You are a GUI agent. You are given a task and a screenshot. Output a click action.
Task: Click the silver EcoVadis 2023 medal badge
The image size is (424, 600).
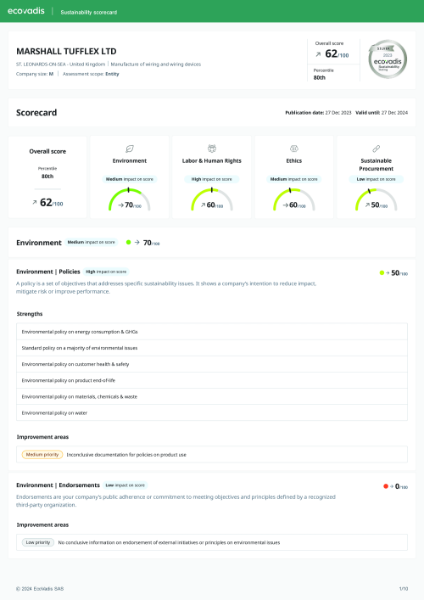[x=387, y=59]
